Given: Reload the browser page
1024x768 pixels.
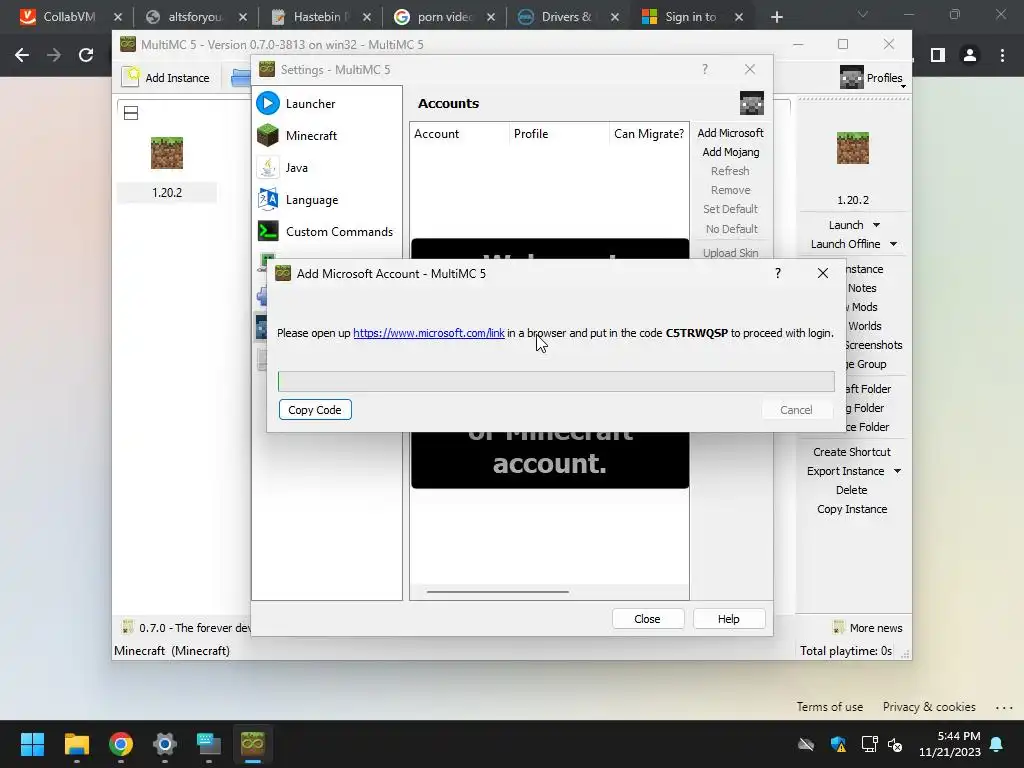Looking at the screenshot, I should pos(86,56).
